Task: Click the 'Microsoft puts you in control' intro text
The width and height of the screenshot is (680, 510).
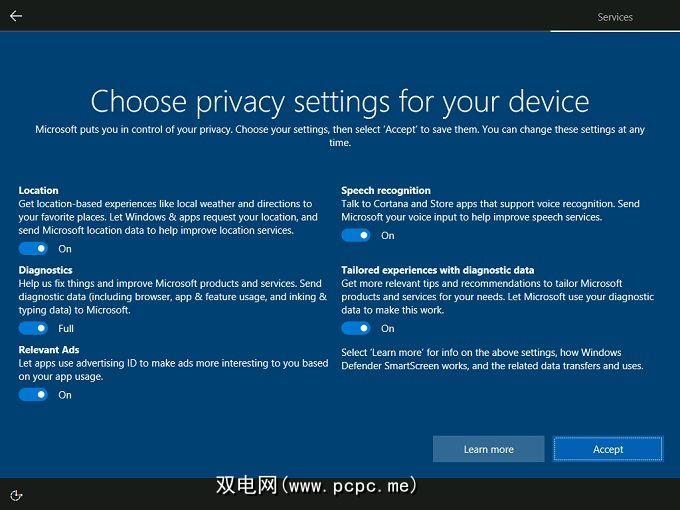Action: [x=340, y=136]
